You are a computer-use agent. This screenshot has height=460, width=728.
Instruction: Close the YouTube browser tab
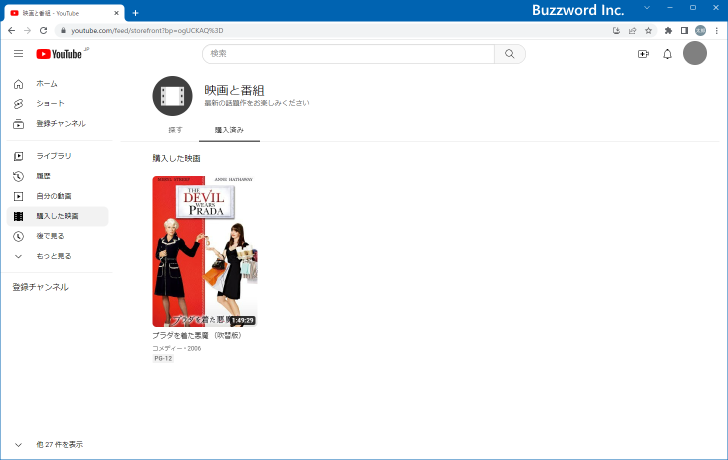click(x=117, y=13)
